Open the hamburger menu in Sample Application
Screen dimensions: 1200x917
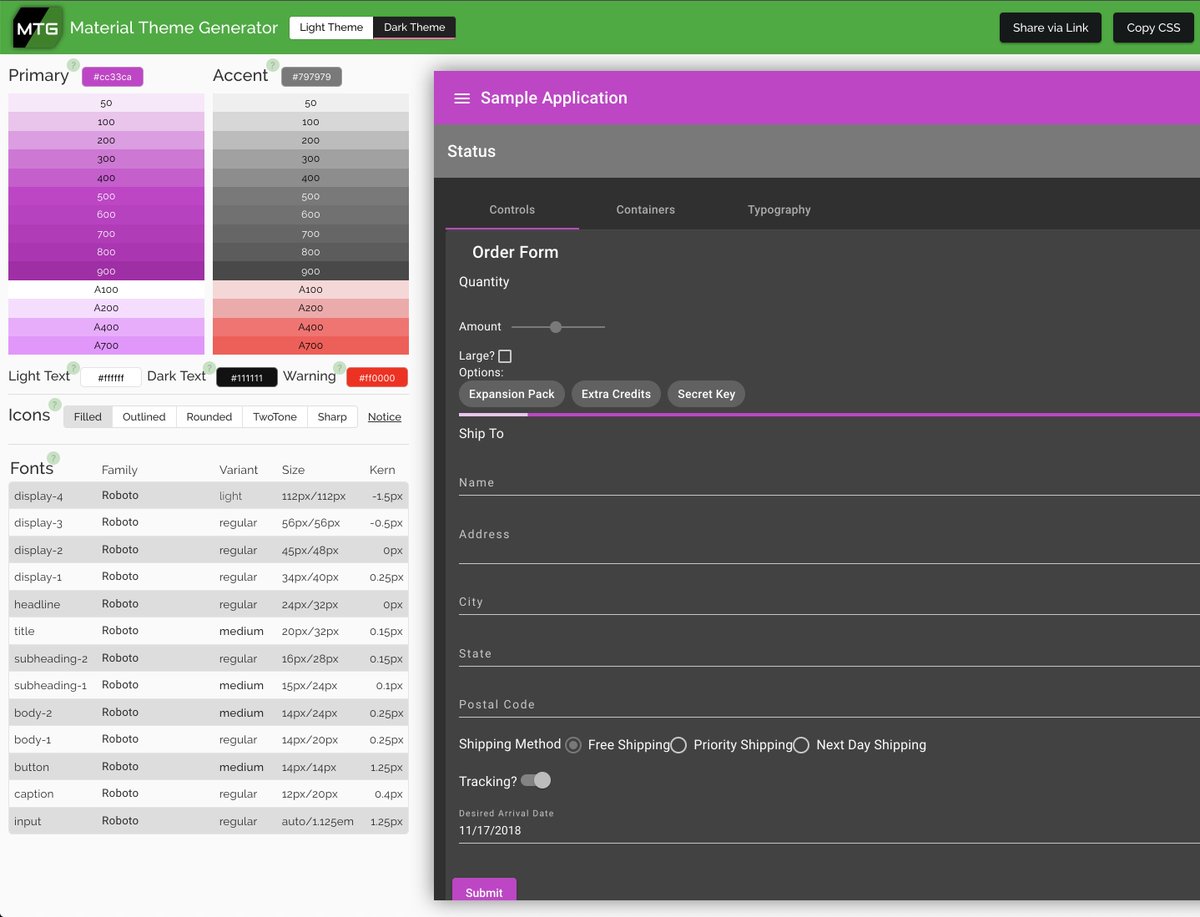pyautogui.click(x=462, y=98)
